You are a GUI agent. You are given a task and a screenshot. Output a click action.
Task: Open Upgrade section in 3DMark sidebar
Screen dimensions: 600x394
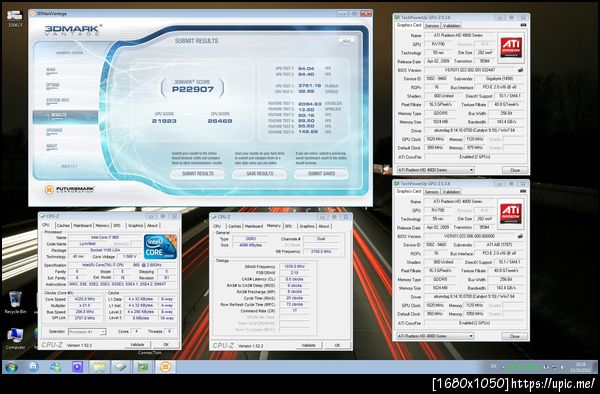54,131
